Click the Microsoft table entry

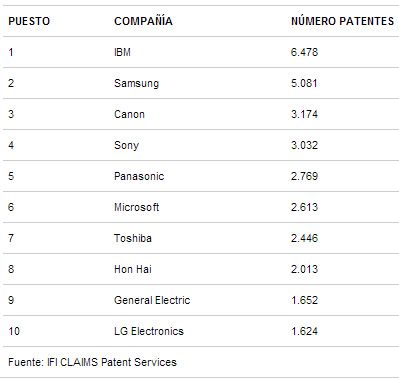(x=136, y=207)
